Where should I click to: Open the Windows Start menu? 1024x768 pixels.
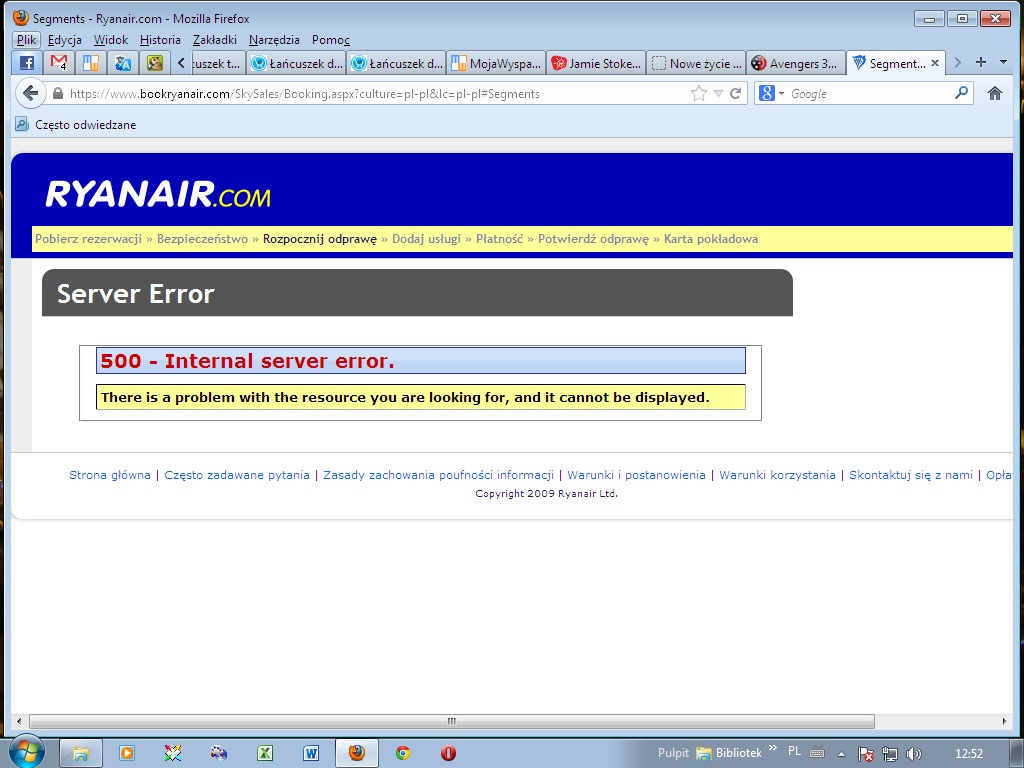click(27, 752)
